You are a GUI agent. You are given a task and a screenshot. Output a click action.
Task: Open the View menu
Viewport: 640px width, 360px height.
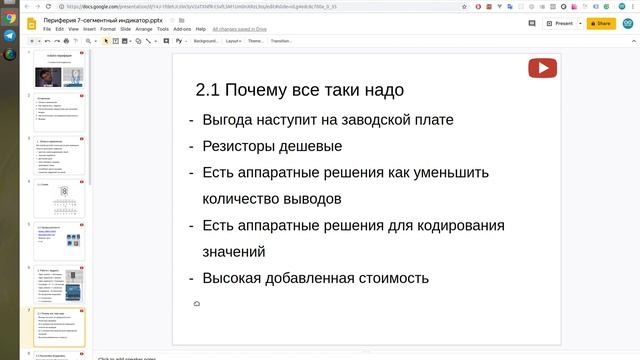point(73,29)
